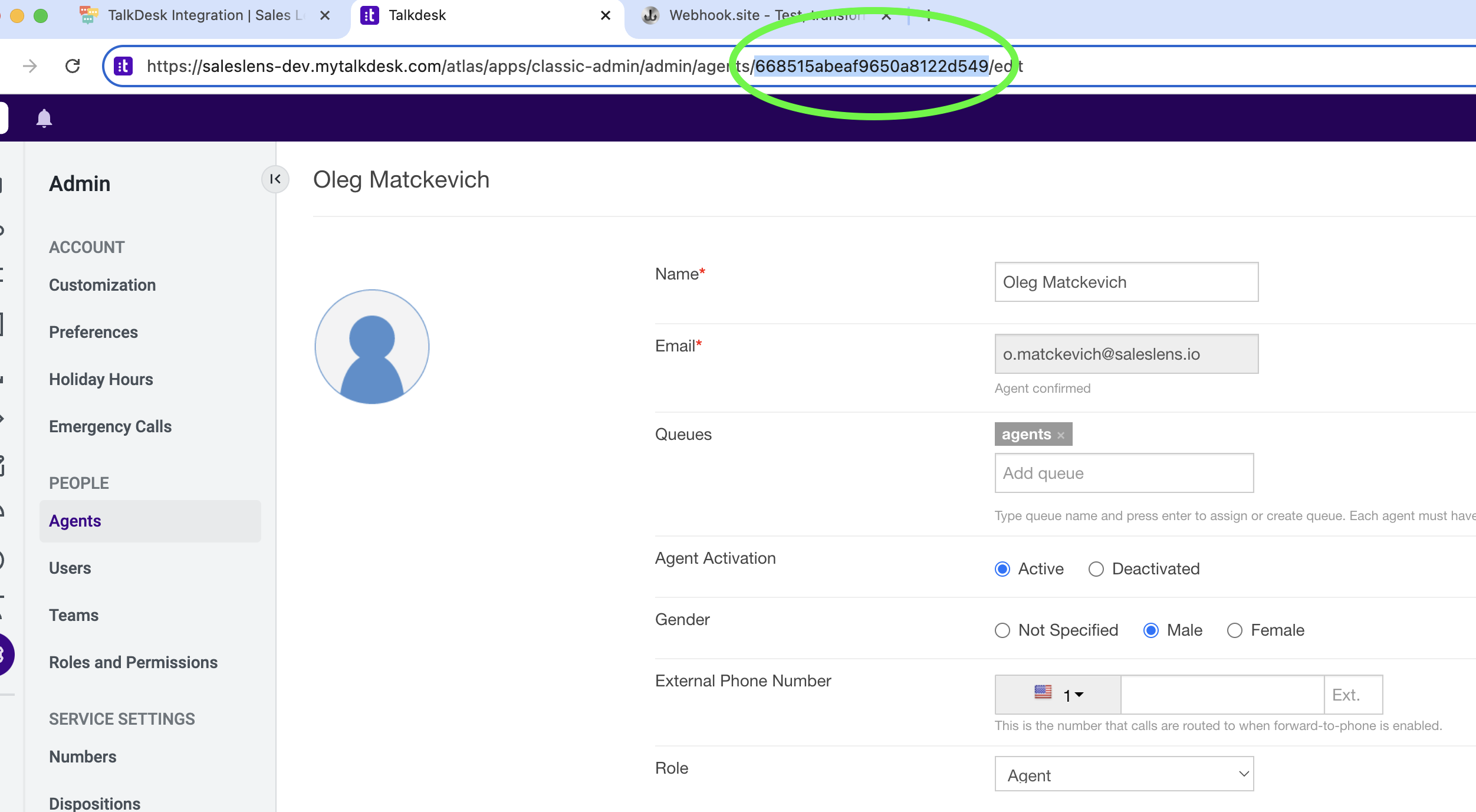Open the Role dropdown
The height and width of the screenshot is (812, 1476).
click(x=1124, y=775)
